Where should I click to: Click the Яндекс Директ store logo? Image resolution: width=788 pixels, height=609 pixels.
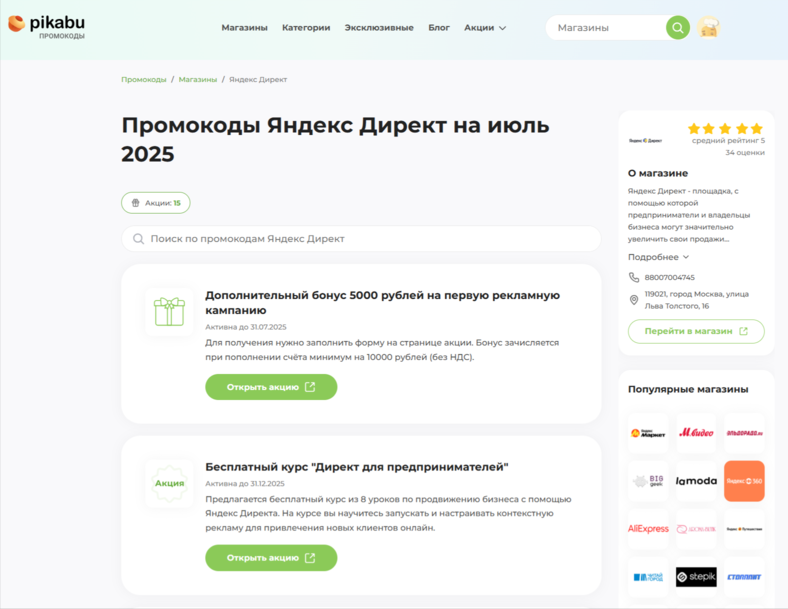646,141
